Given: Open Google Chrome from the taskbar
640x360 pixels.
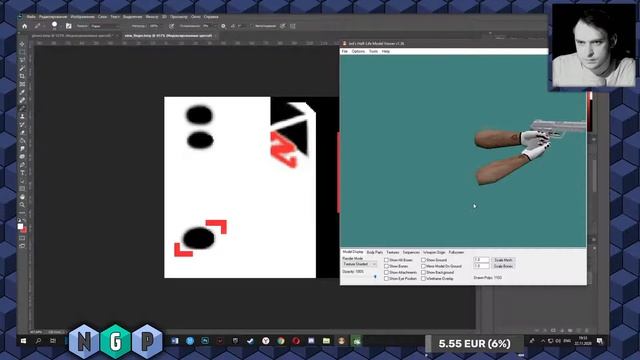Looking at the screenshot, I should coord(281,341).
